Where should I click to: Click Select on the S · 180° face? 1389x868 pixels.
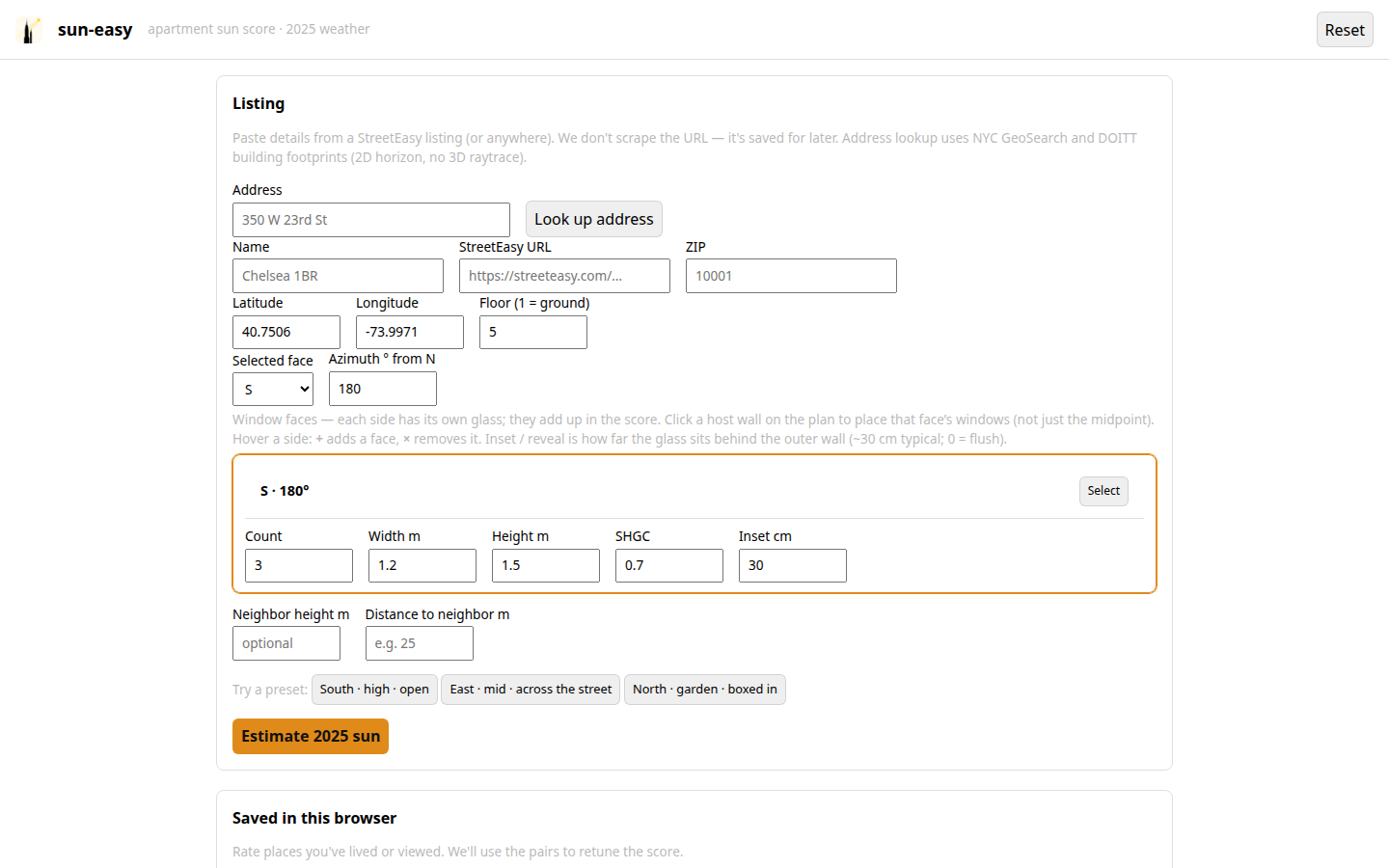1103,491
